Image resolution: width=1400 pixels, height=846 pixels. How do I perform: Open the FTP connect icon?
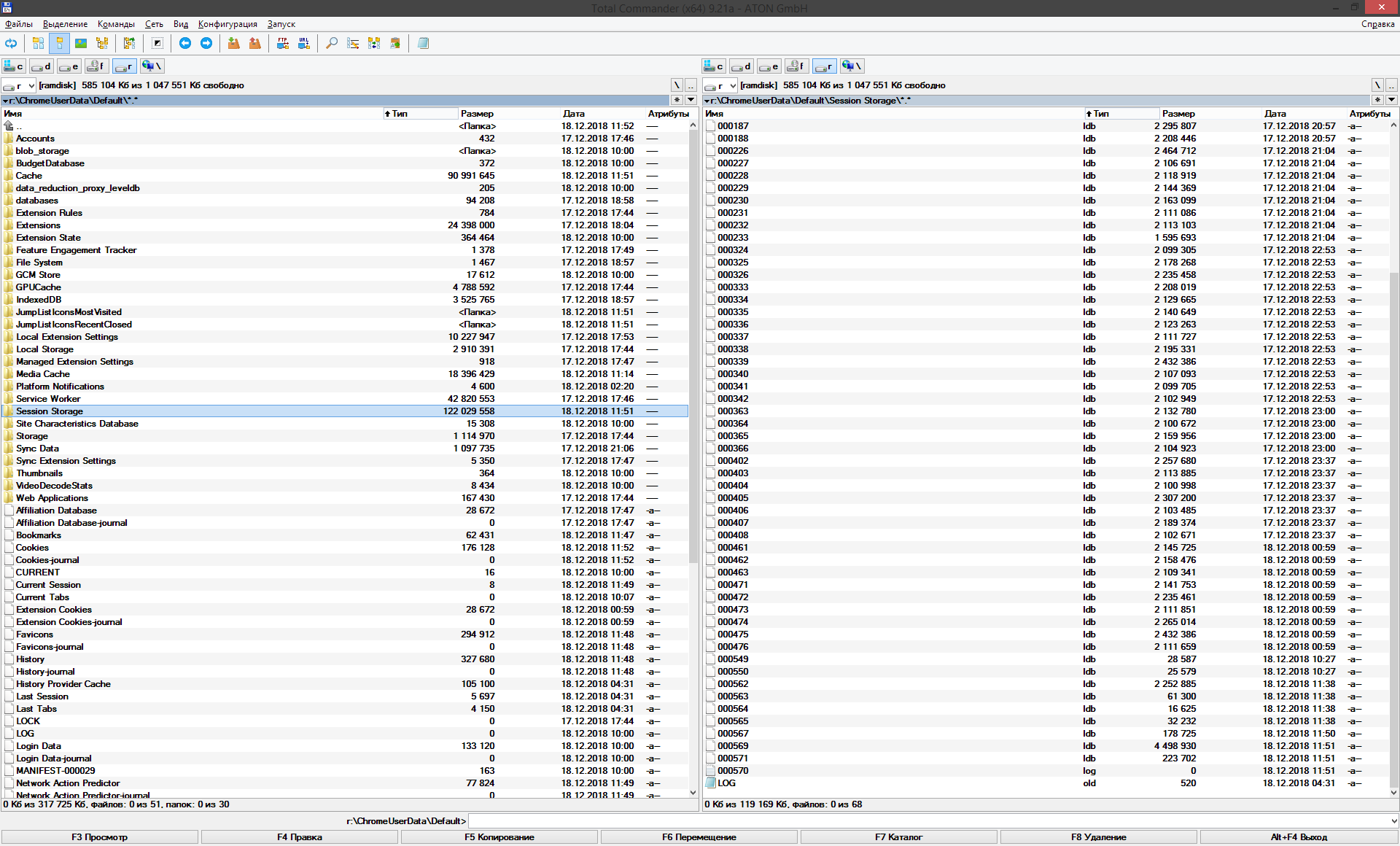pyautogui.click(x=282, y=44)
